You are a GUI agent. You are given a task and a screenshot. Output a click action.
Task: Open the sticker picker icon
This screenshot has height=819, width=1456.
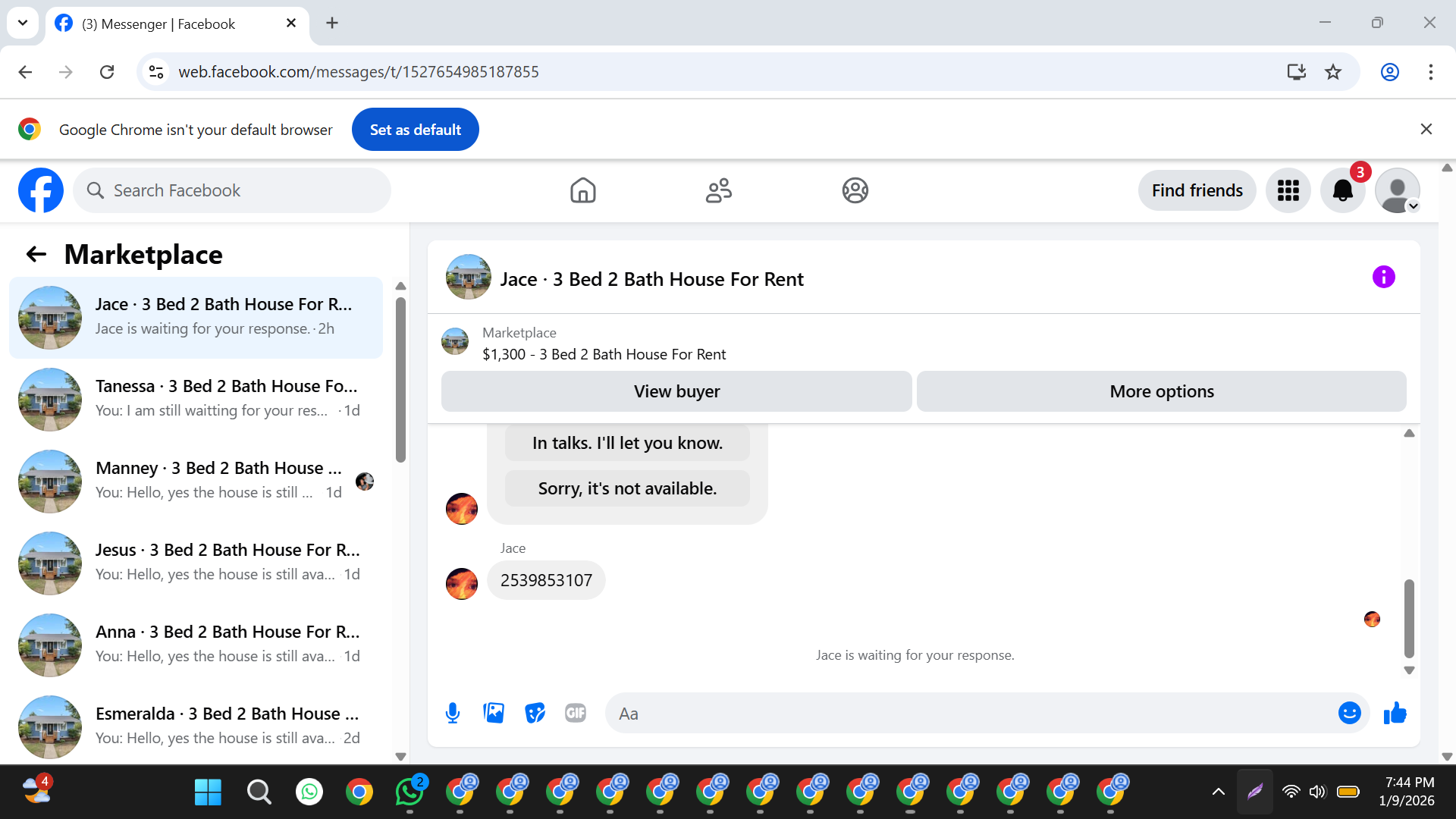click(535, 713)
